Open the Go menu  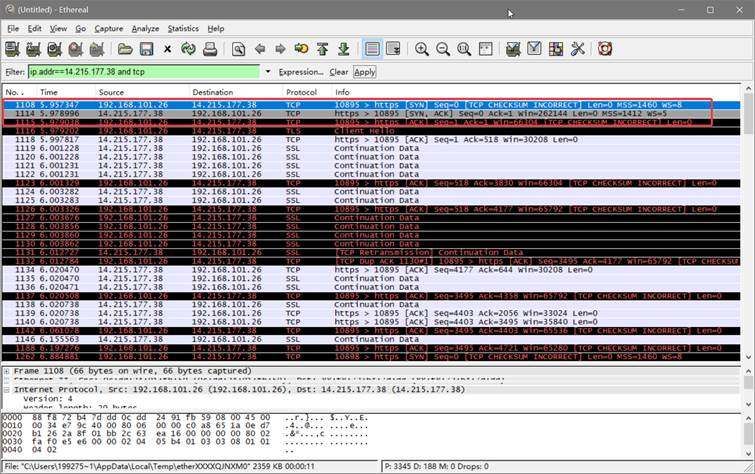coord(80,28)
